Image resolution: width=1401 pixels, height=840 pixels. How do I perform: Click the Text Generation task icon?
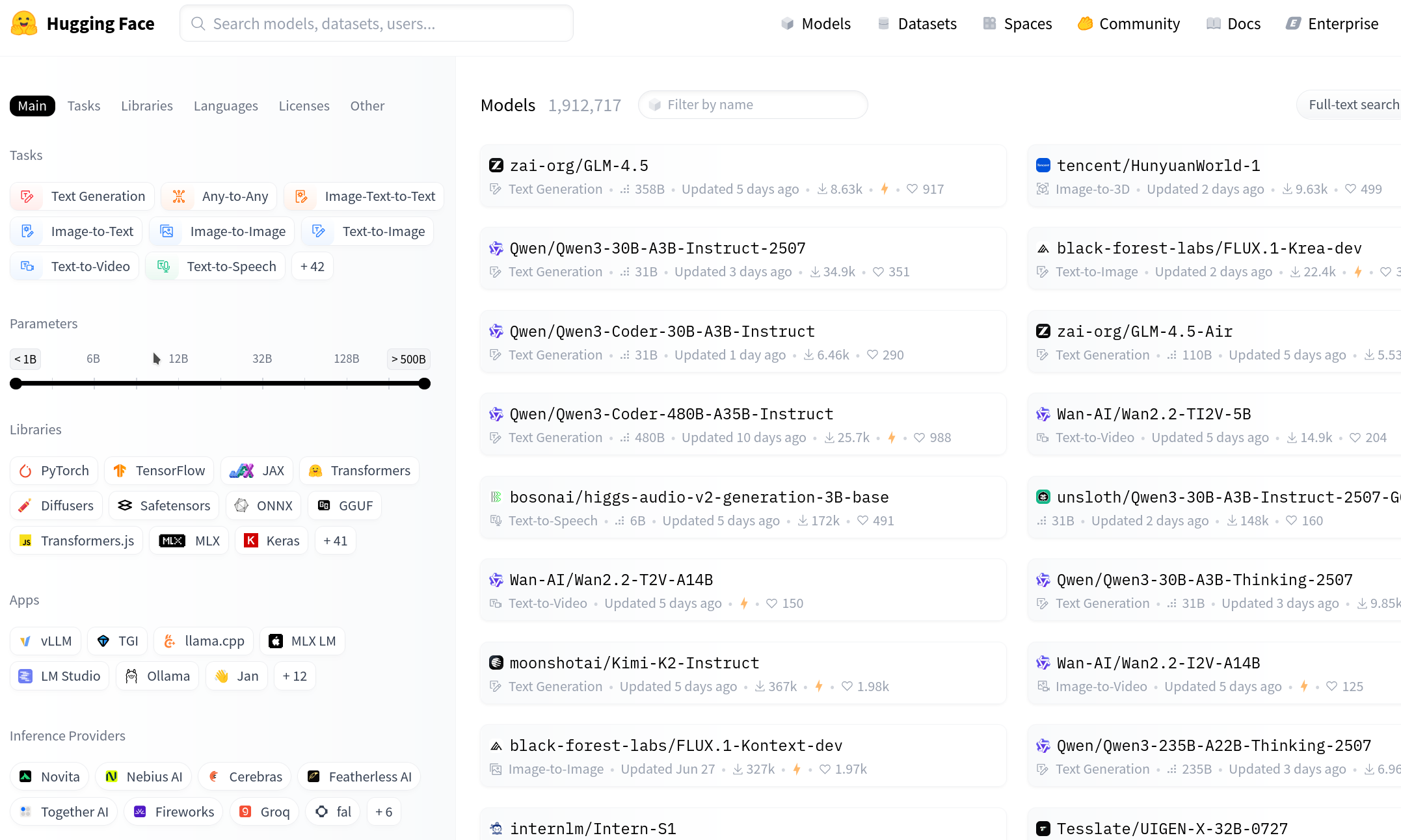[27, 196]
